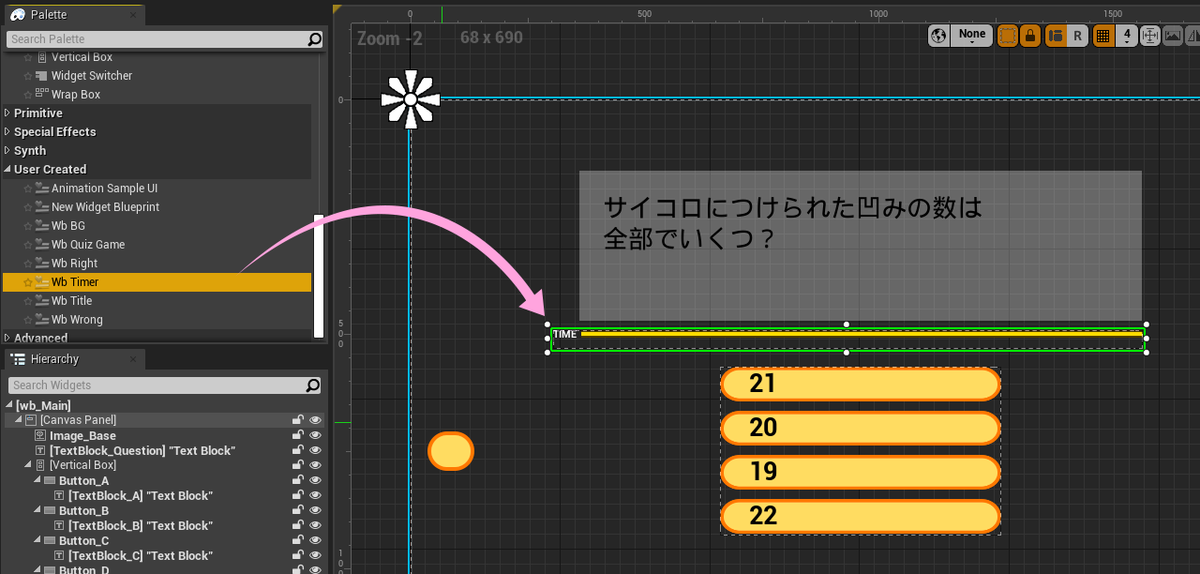
Task: Hide Canvas Panel using its eye icon
Action: tap(315, 421)
